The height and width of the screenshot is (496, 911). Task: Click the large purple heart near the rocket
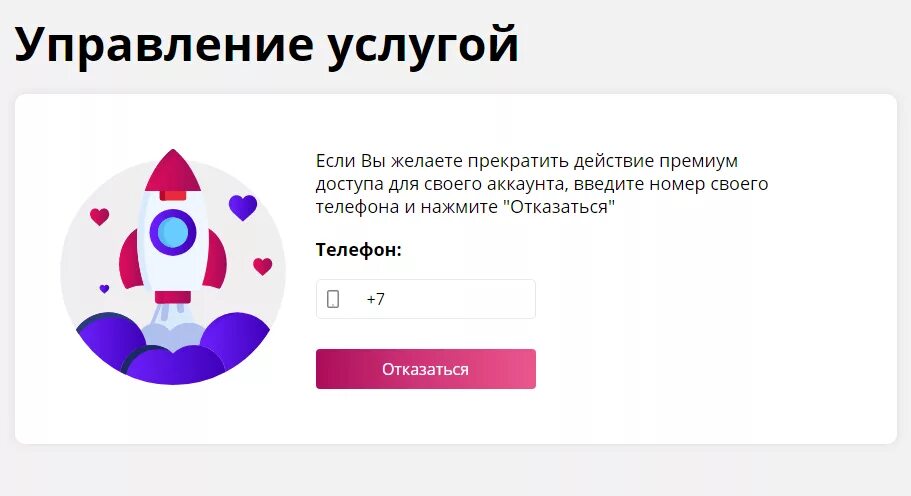point(243,207)
